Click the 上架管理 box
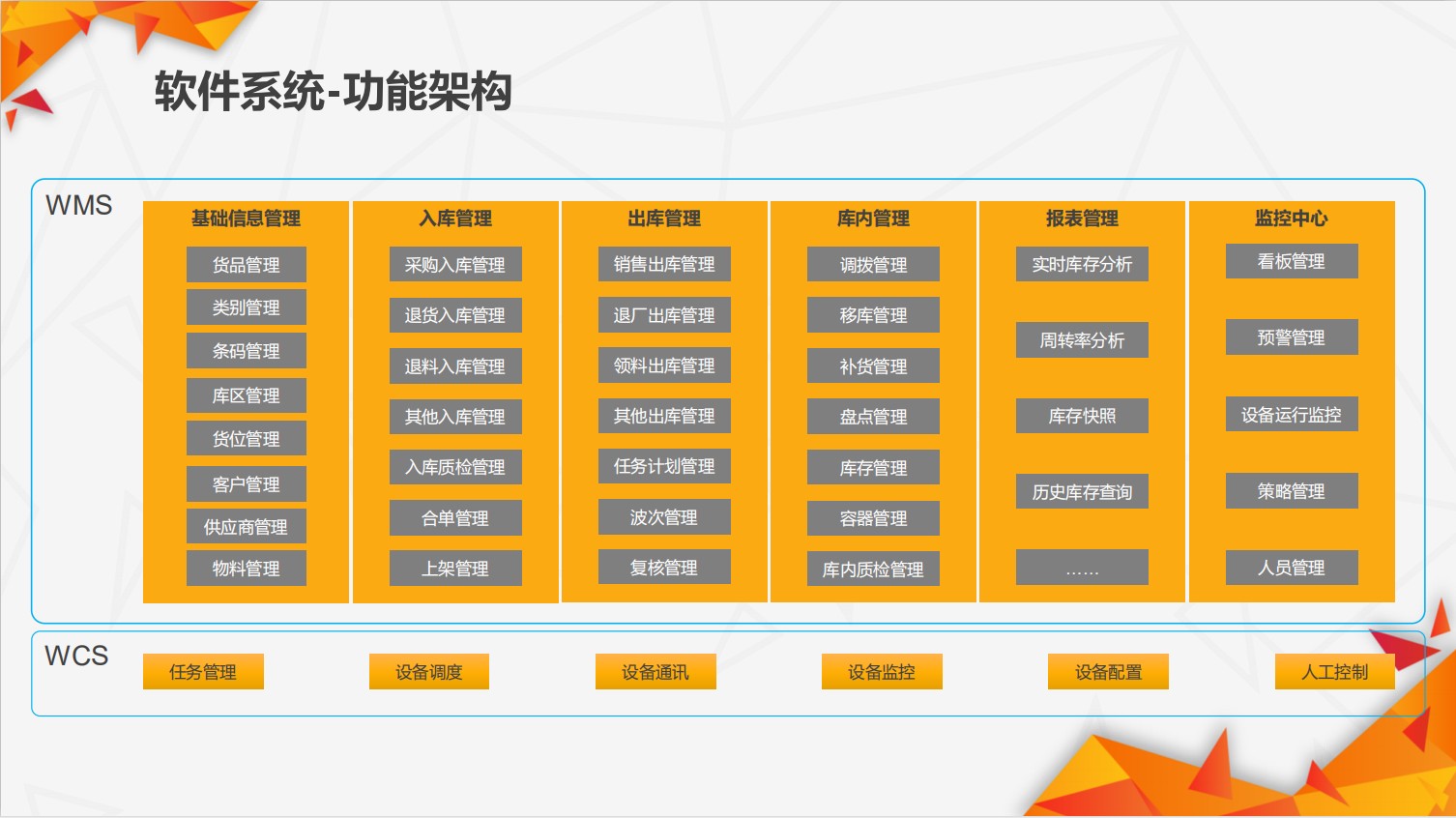This screenshot has width=1456, height=818. pyautogui.click(x=455, y=569)
